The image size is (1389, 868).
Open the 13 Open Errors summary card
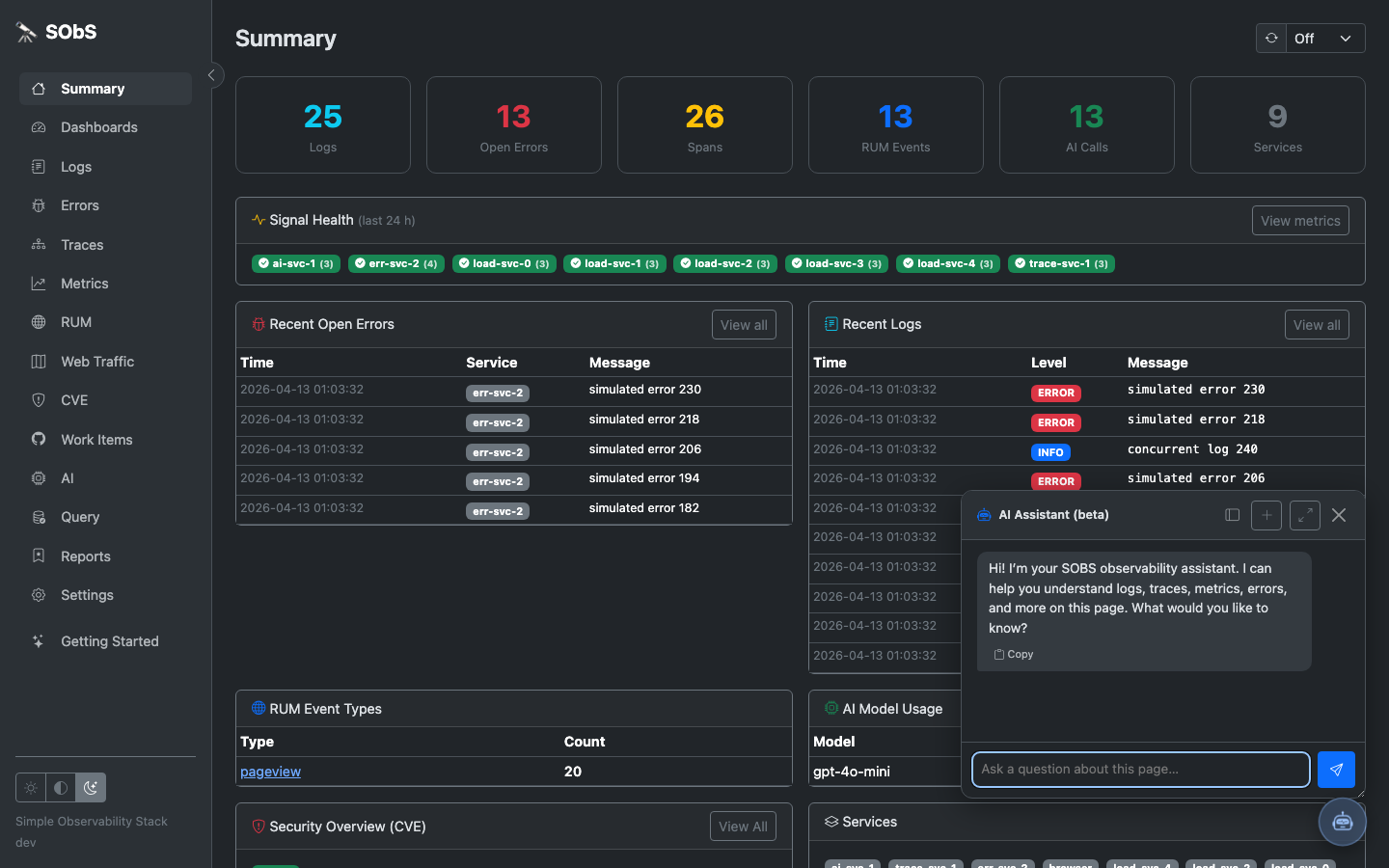tap(514, 125)
